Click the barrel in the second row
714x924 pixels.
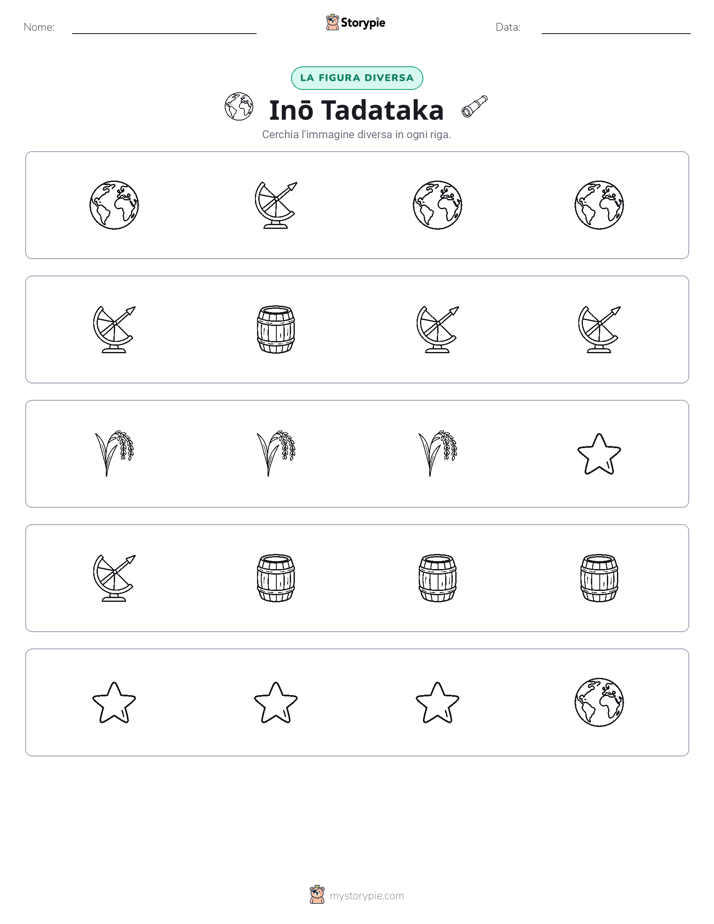[x=276, y=329]
